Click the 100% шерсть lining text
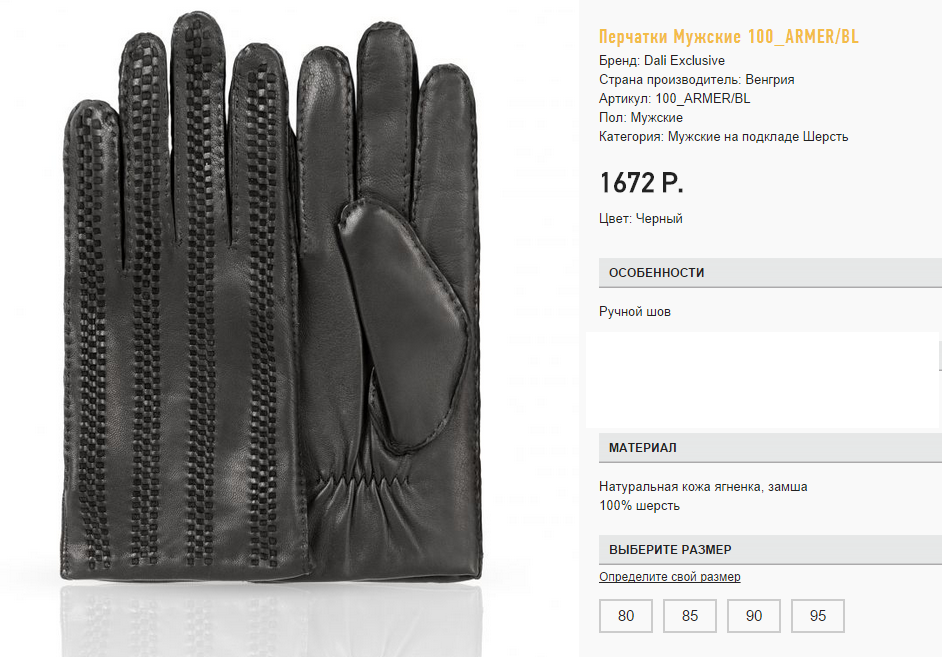This screenshot has width=942, height=657. coord(639,506)
